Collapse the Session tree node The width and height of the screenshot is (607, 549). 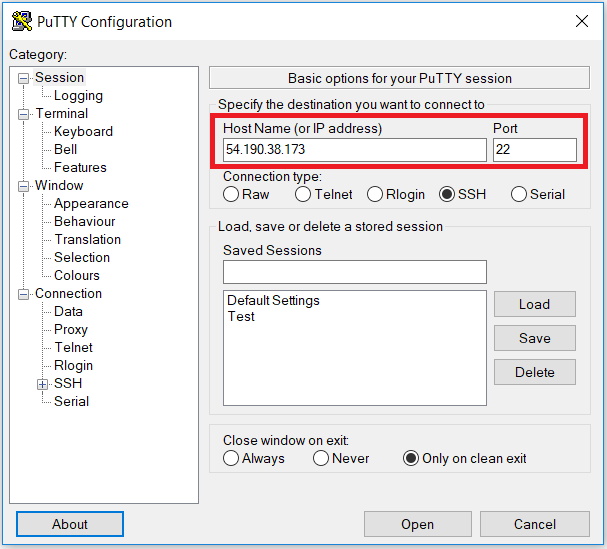click(x=24, y=79)
